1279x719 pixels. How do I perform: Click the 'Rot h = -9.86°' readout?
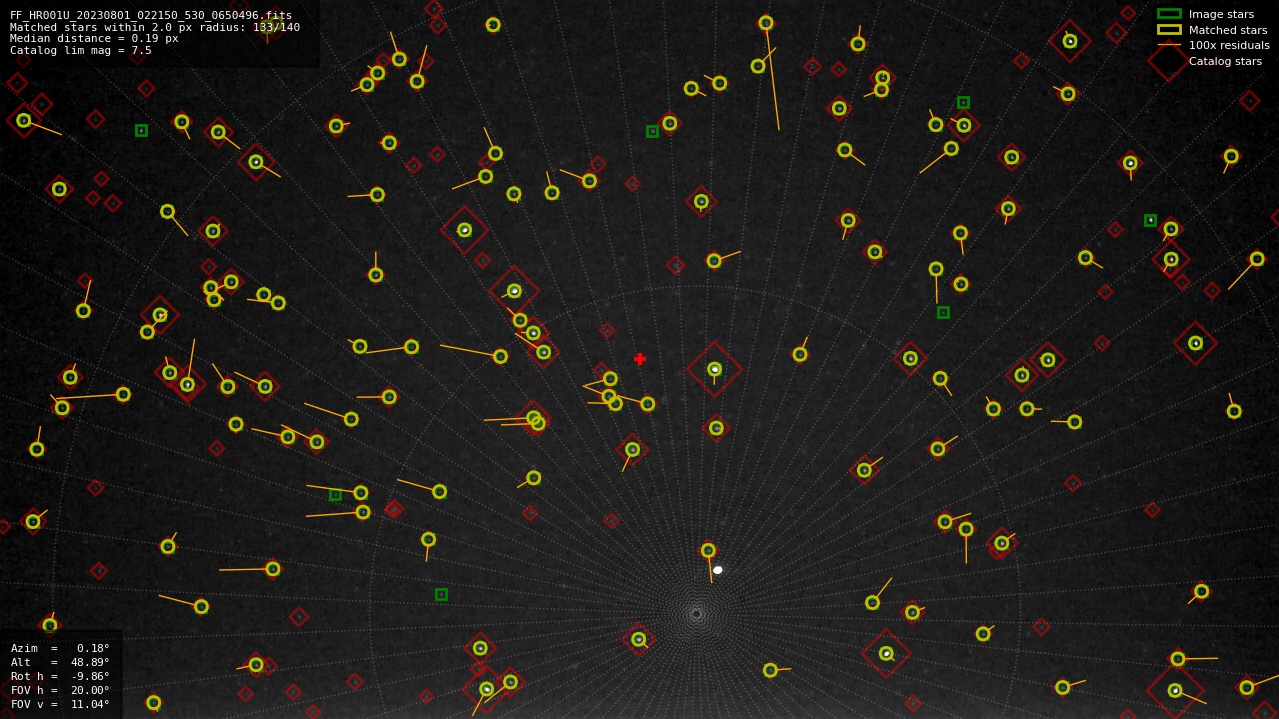coord(60,676)
